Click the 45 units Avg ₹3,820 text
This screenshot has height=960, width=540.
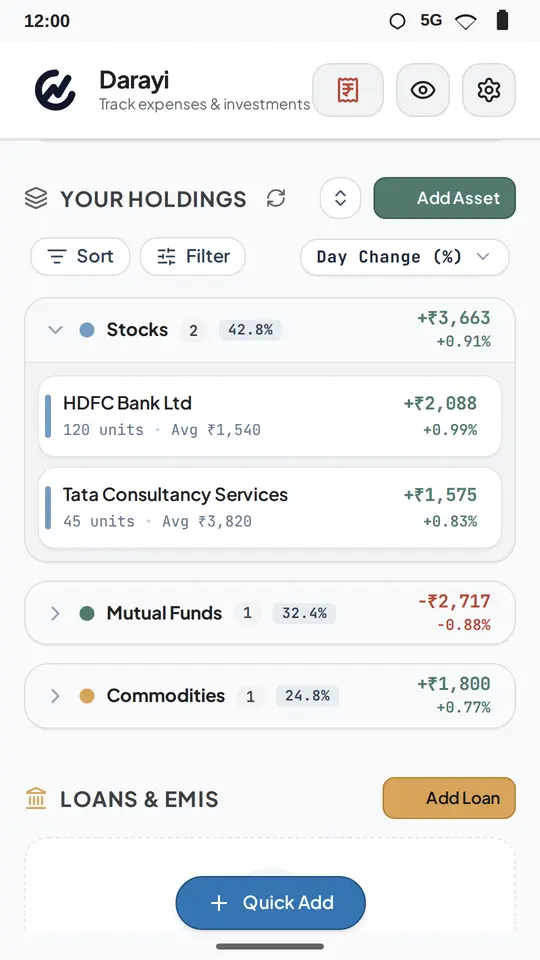tap(157, 522)
